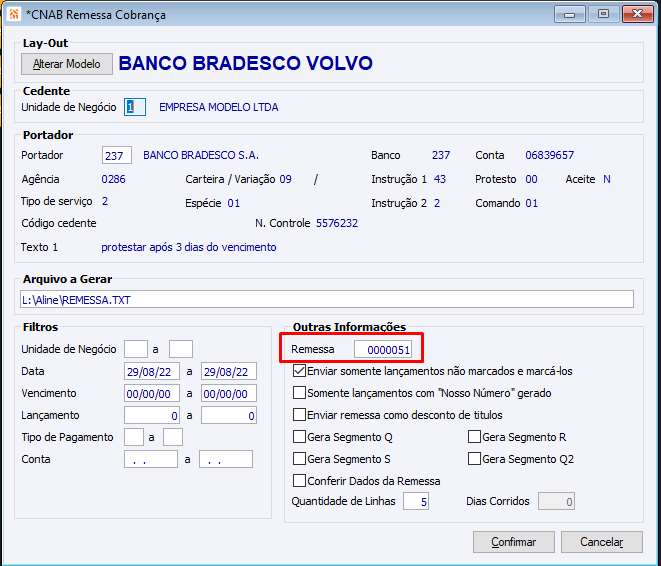Click the Texto 1 protestar após 3 dias text

(189, 247)
